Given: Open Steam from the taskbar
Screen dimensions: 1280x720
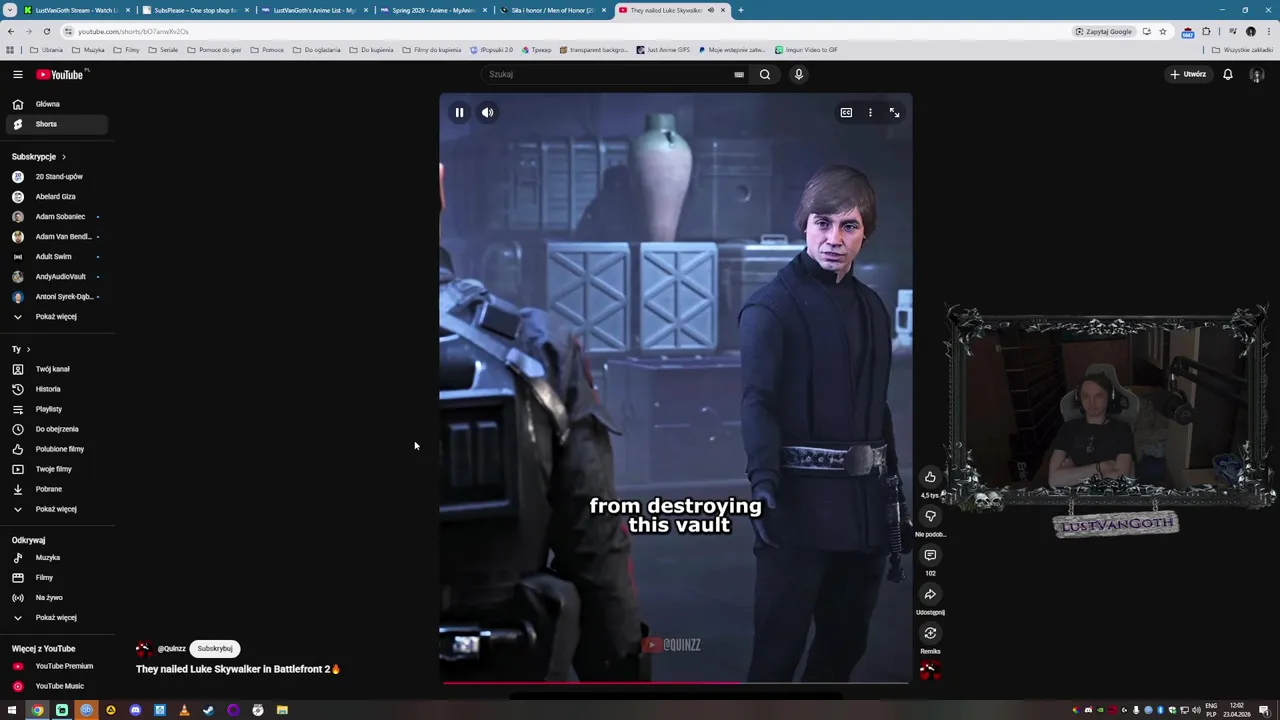Looking at the screenshot, I should click(208, 710).
